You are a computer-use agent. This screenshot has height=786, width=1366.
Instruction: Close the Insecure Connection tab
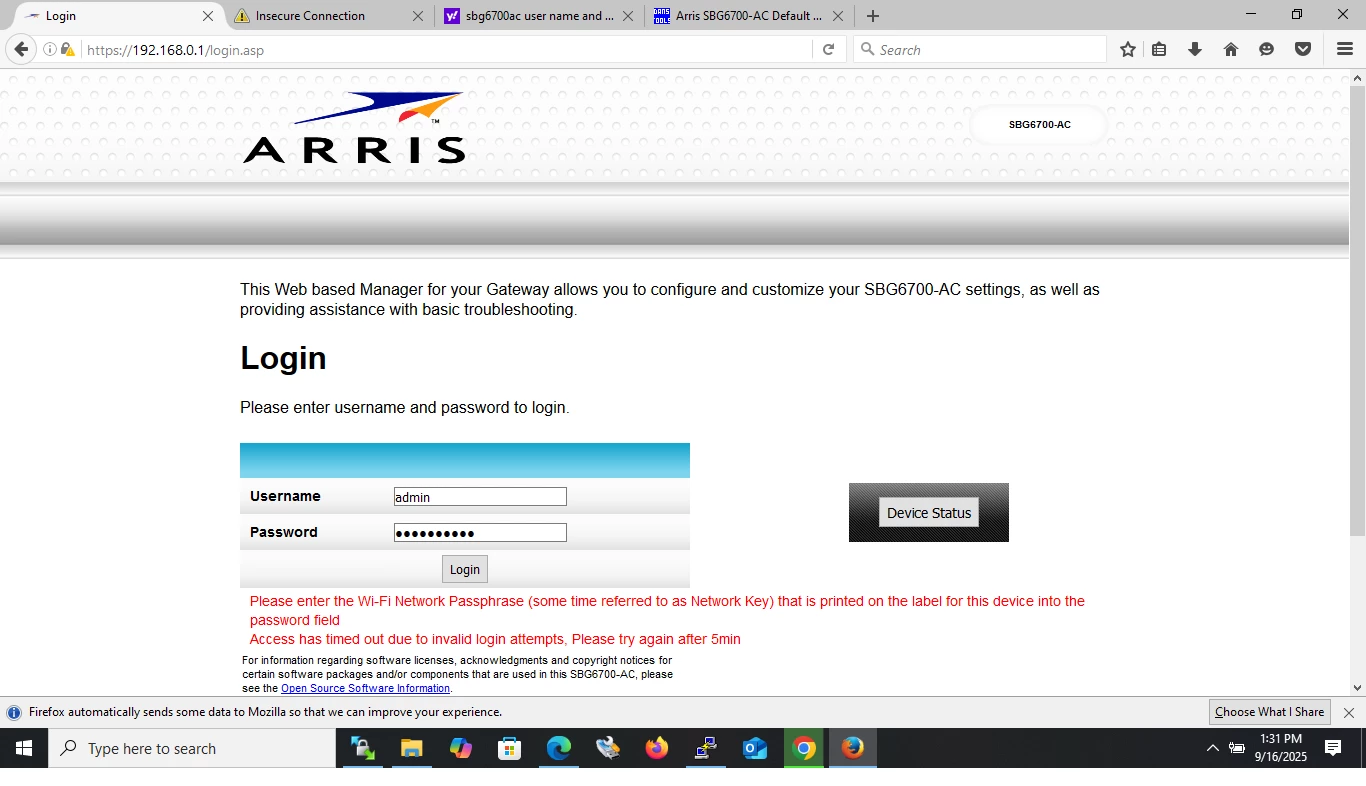(418, 16)
